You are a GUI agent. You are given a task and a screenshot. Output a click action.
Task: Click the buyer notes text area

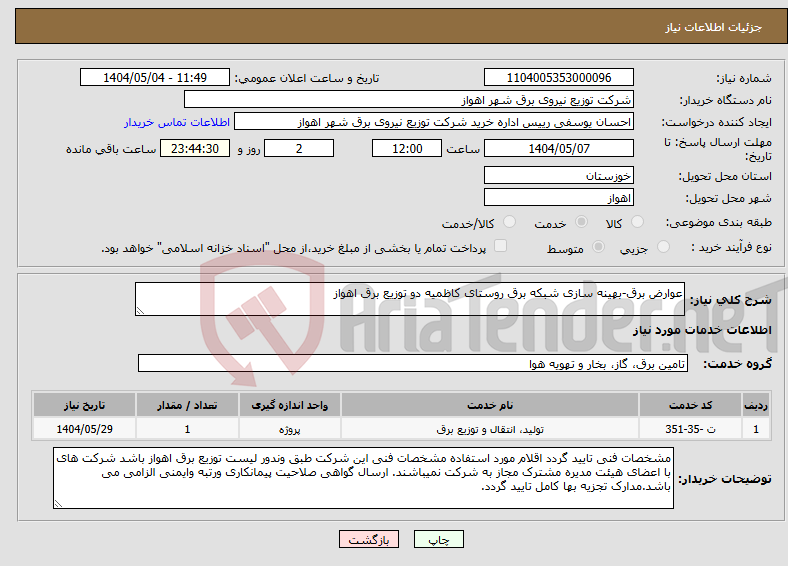[x=363, y=478]
